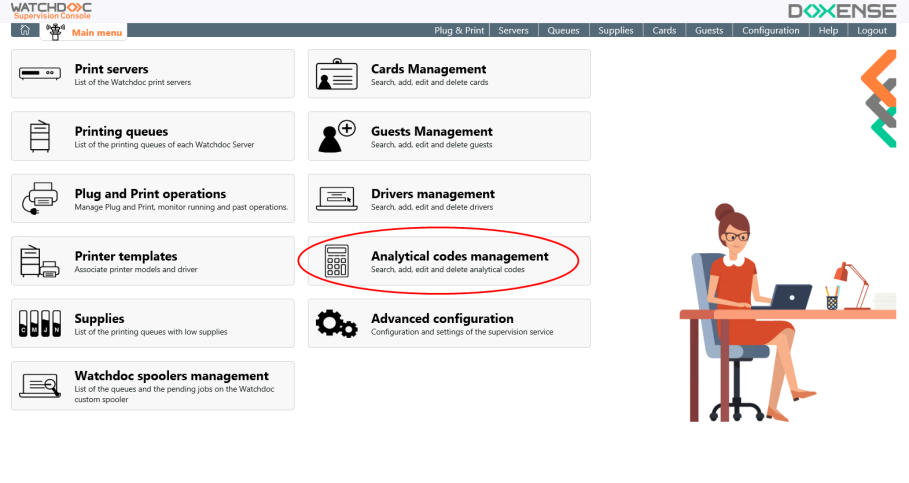
Task: Open the Plug & Print menu
Action: (x=459, y=31)
